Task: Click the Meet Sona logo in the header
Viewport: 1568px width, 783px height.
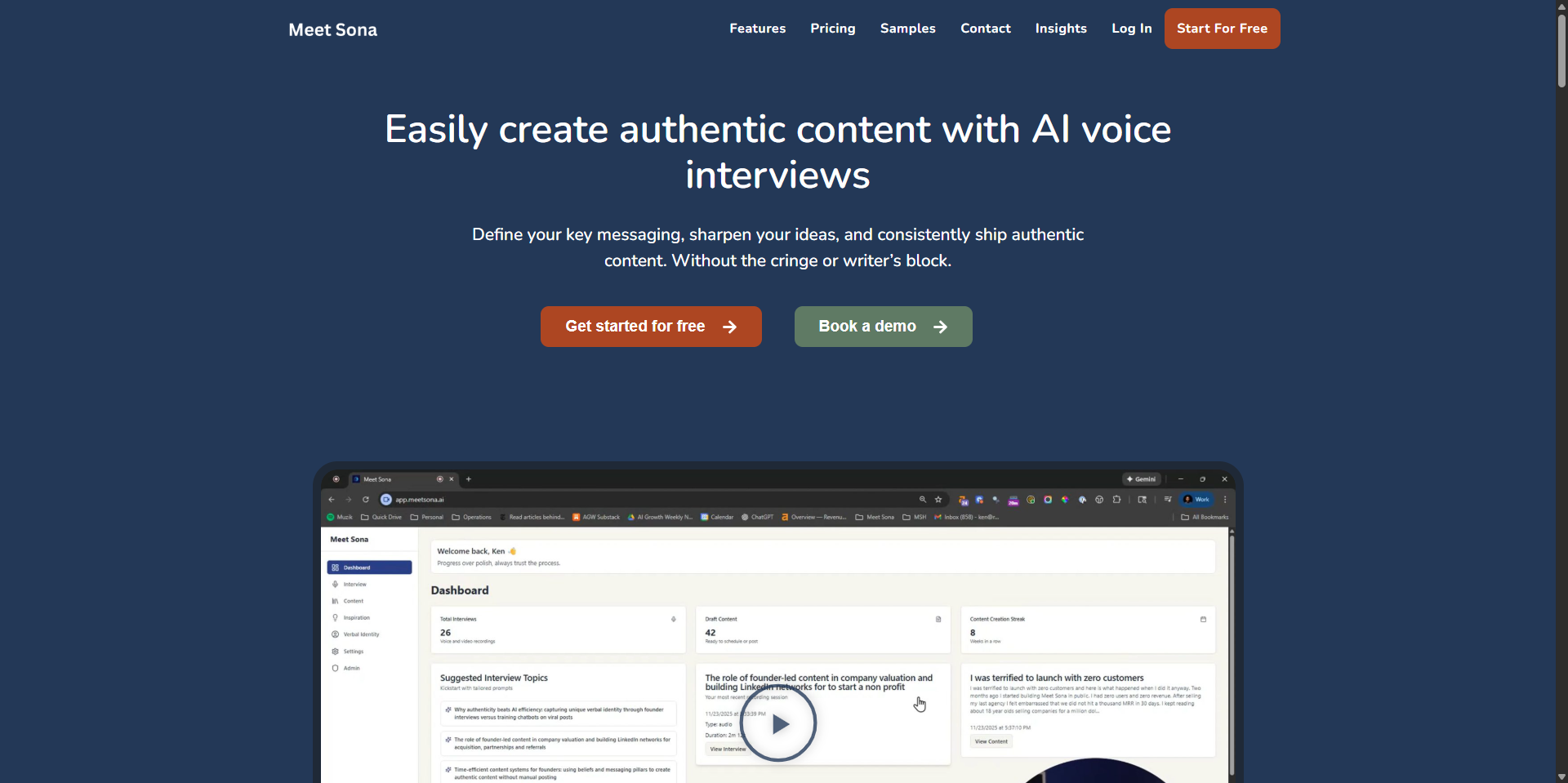Action: [332, 30]
